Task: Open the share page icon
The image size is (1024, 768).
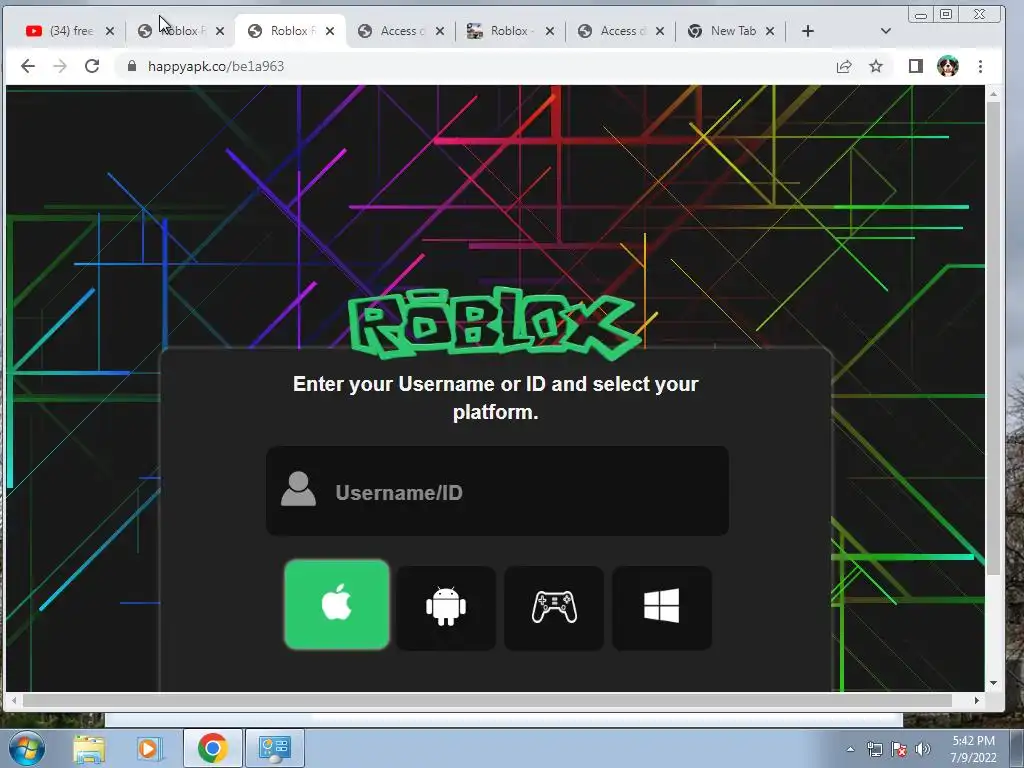Action: (x=844, y=66)
